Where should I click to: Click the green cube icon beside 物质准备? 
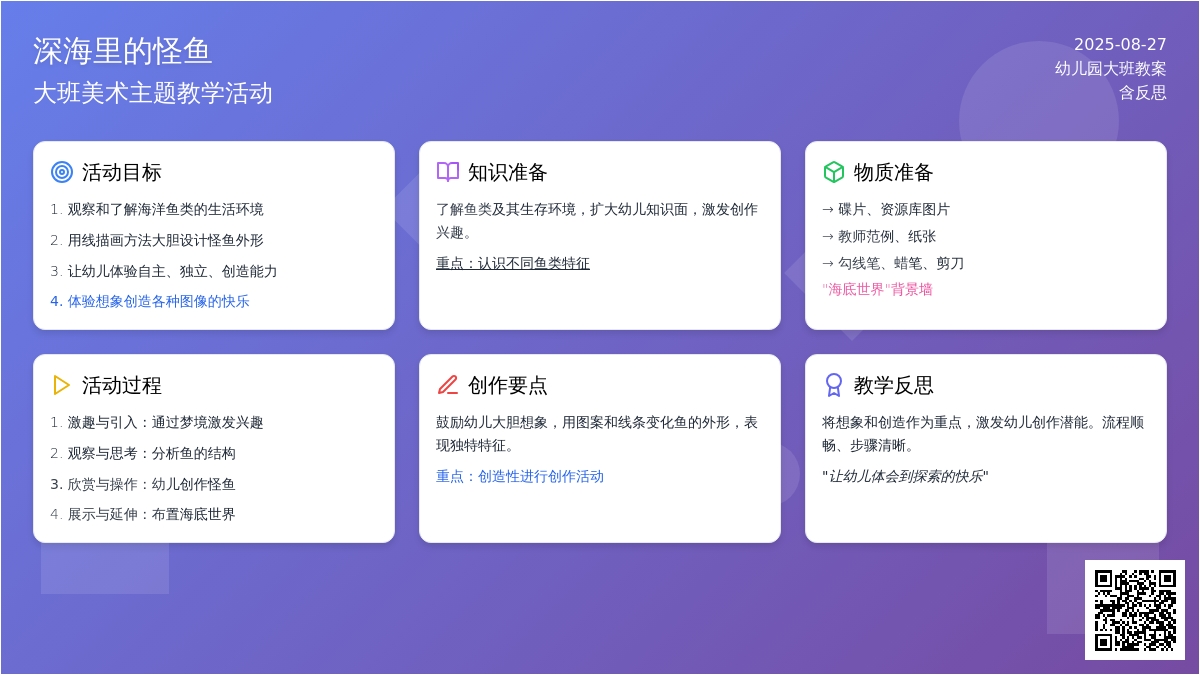(834, 172)
